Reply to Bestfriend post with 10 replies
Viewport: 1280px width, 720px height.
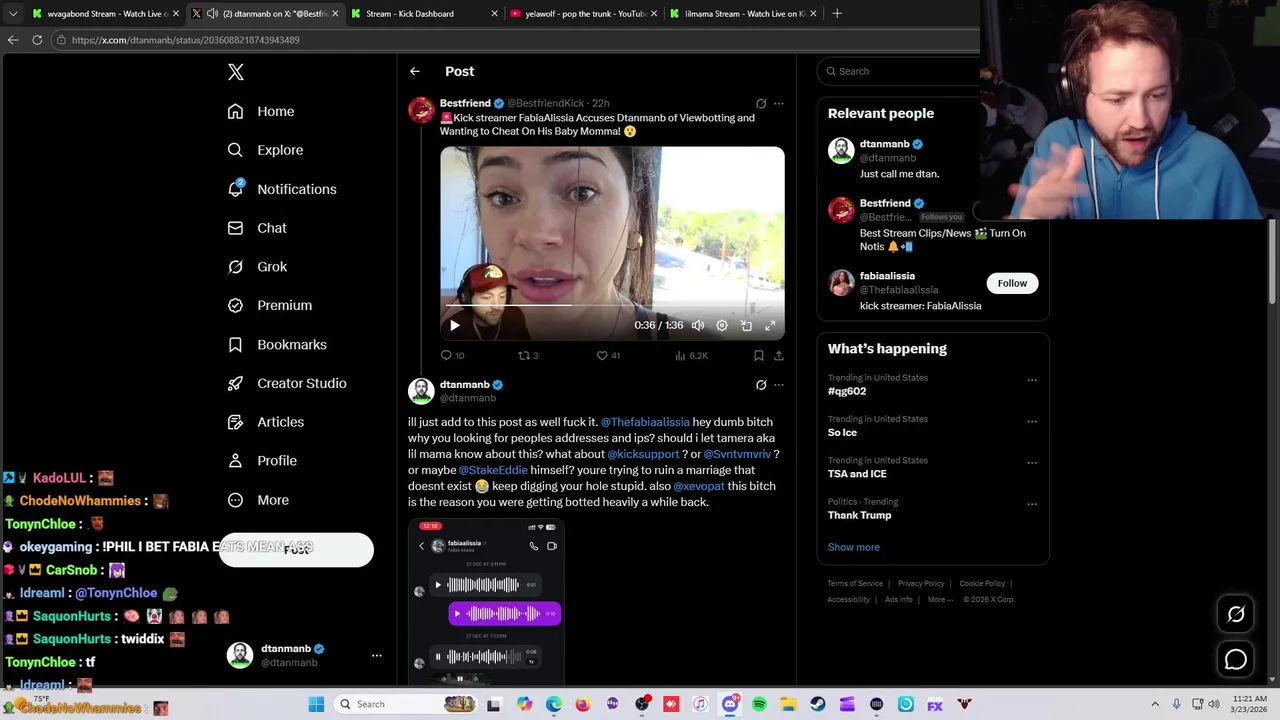[452, 355]
